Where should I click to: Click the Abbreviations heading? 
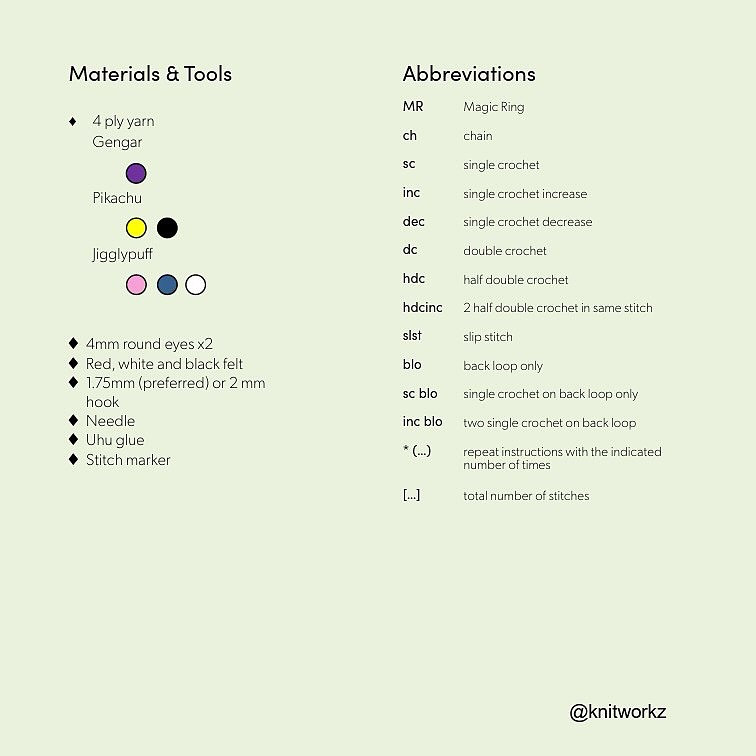tap(468, 74)
